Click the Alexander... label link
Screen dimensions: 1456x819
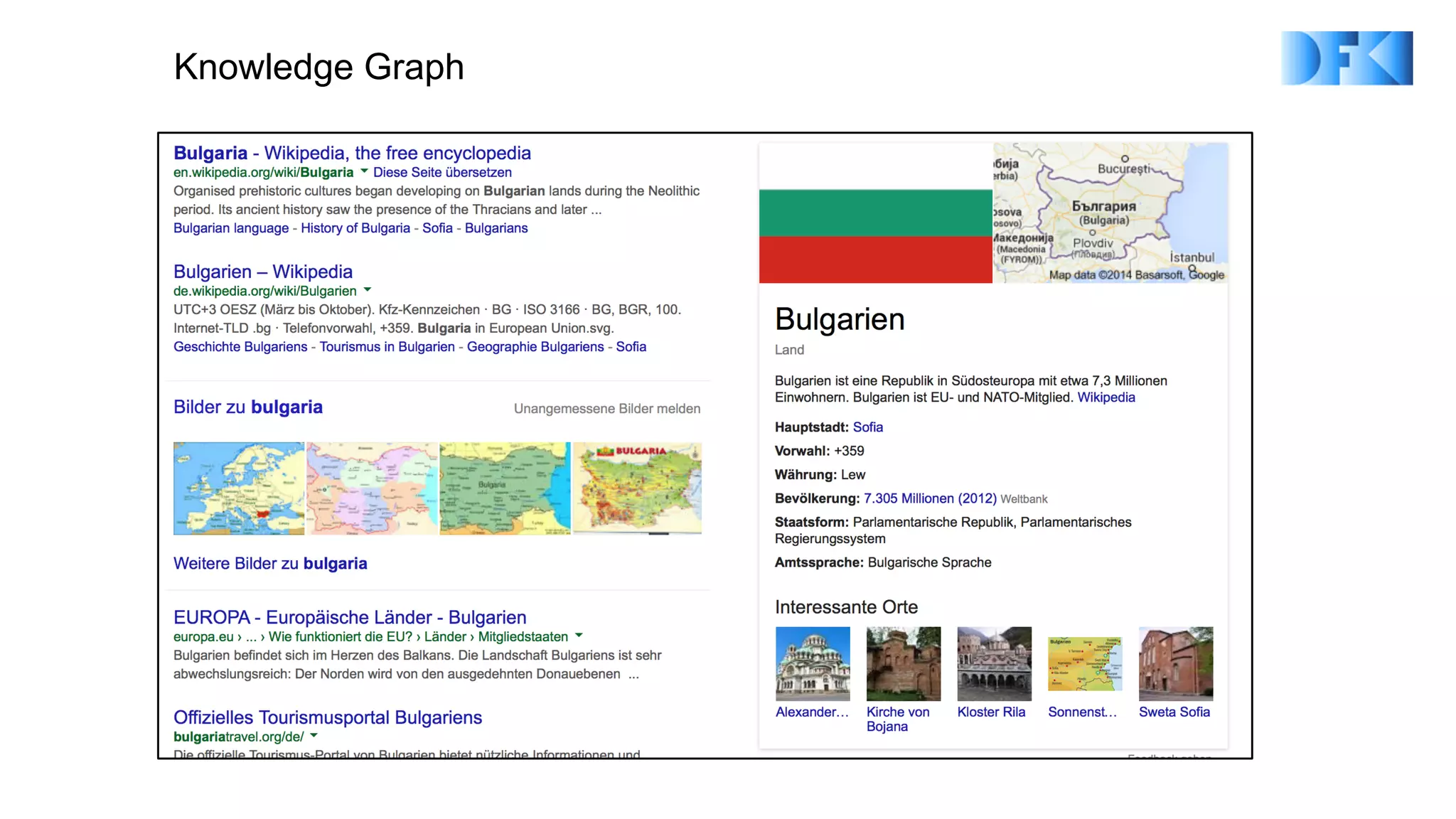[812, 712]
